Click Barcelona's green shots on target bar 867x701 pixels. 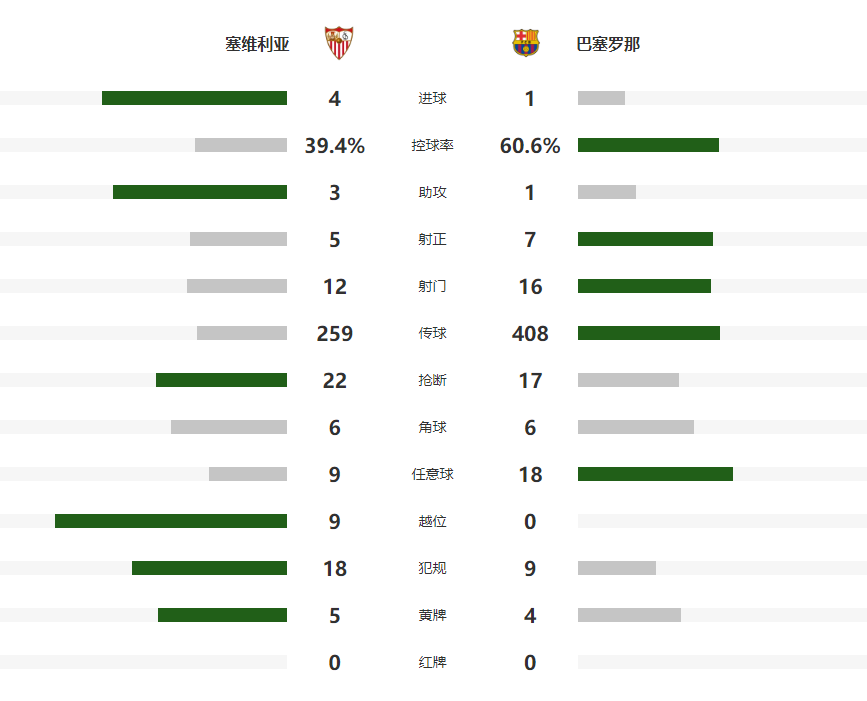point(645,239)
